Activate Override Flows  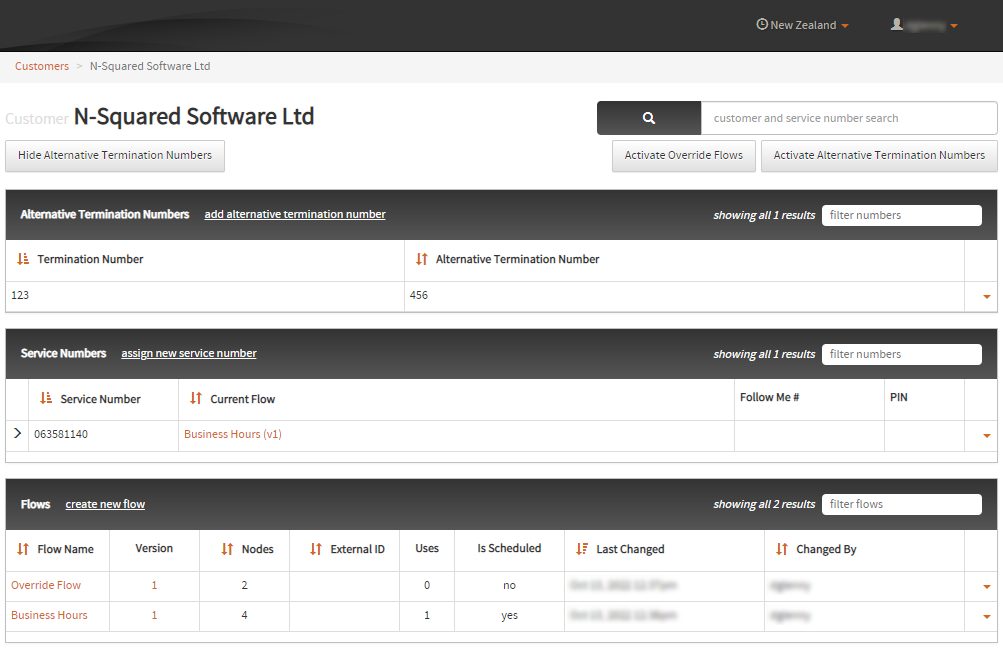click(x=683, y=156)
